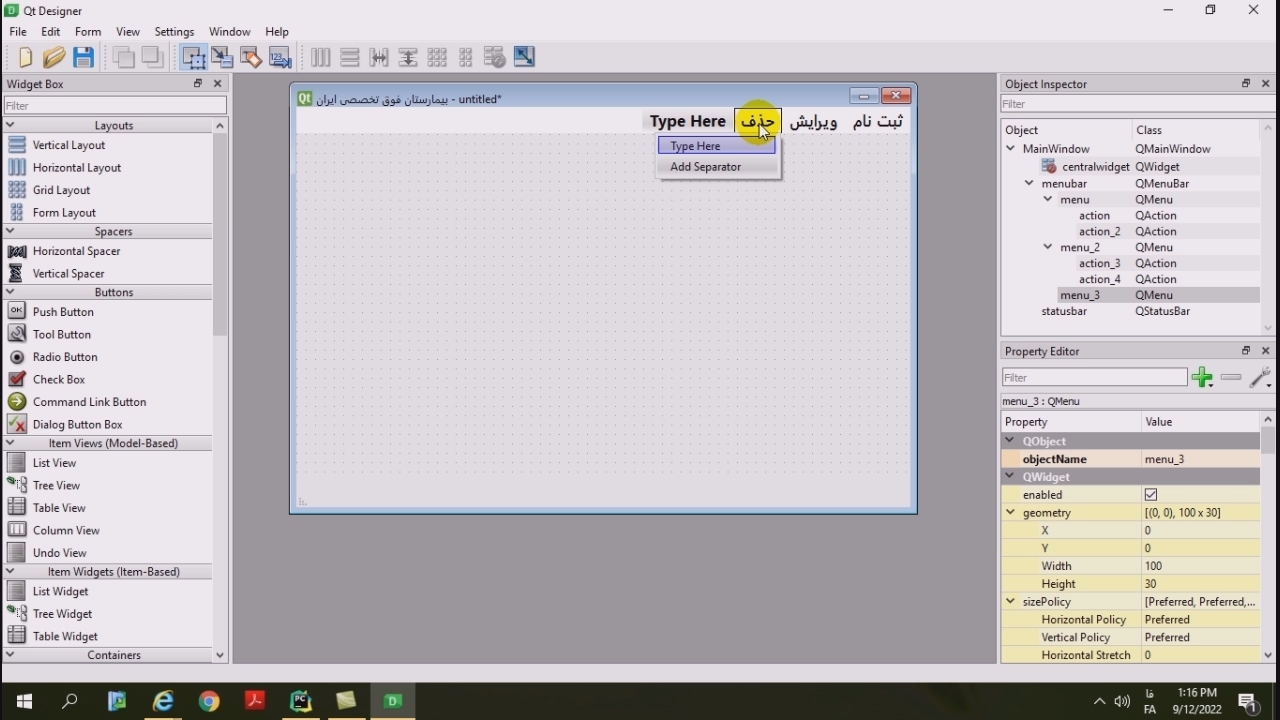Open Google Chrome from the taskbar

pyautogui.click(x=209, y=702)
